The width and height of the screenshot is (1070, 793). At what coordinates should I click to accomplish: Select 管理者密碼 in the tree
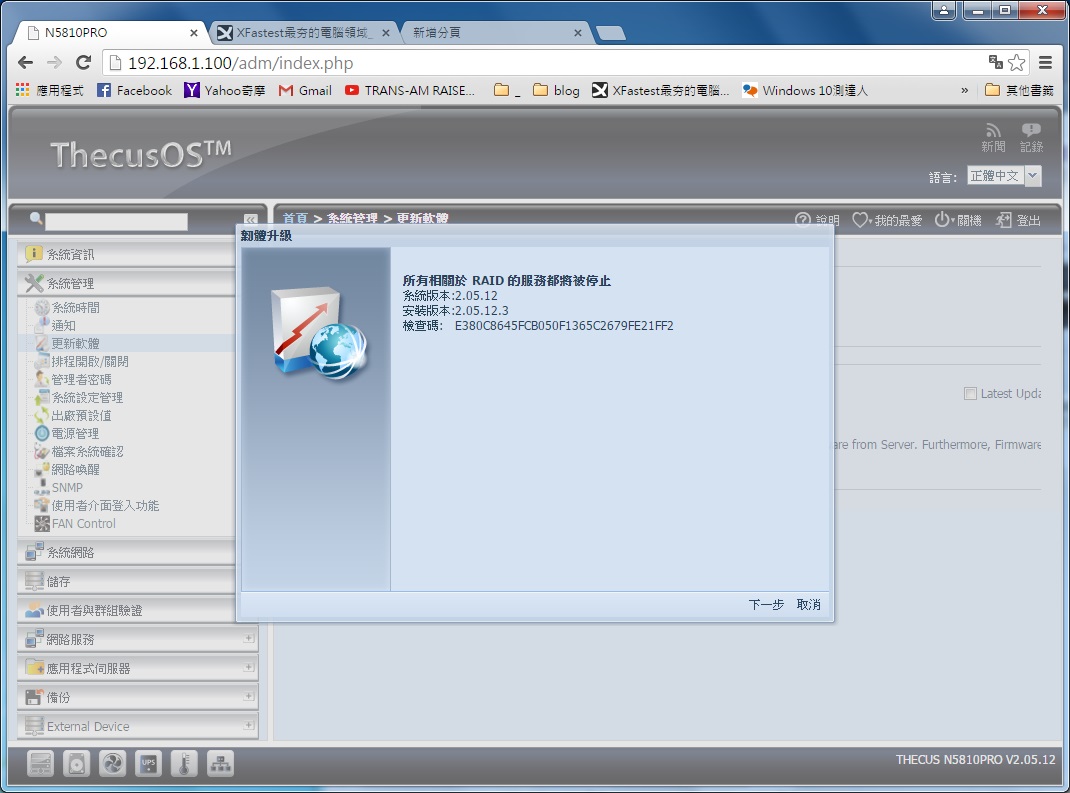click(x=81, y=379)
